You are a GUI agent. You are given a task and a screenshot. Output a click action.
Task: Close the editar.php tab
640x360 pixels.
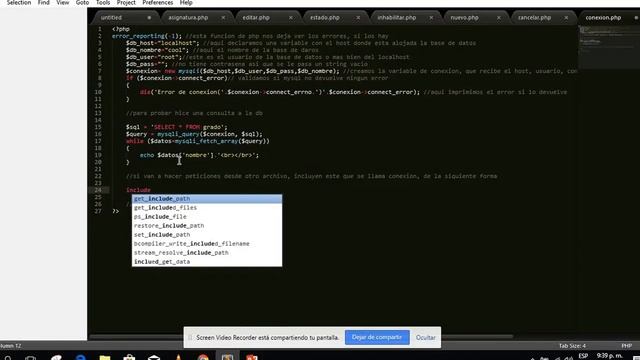click(x=291, y=18)
